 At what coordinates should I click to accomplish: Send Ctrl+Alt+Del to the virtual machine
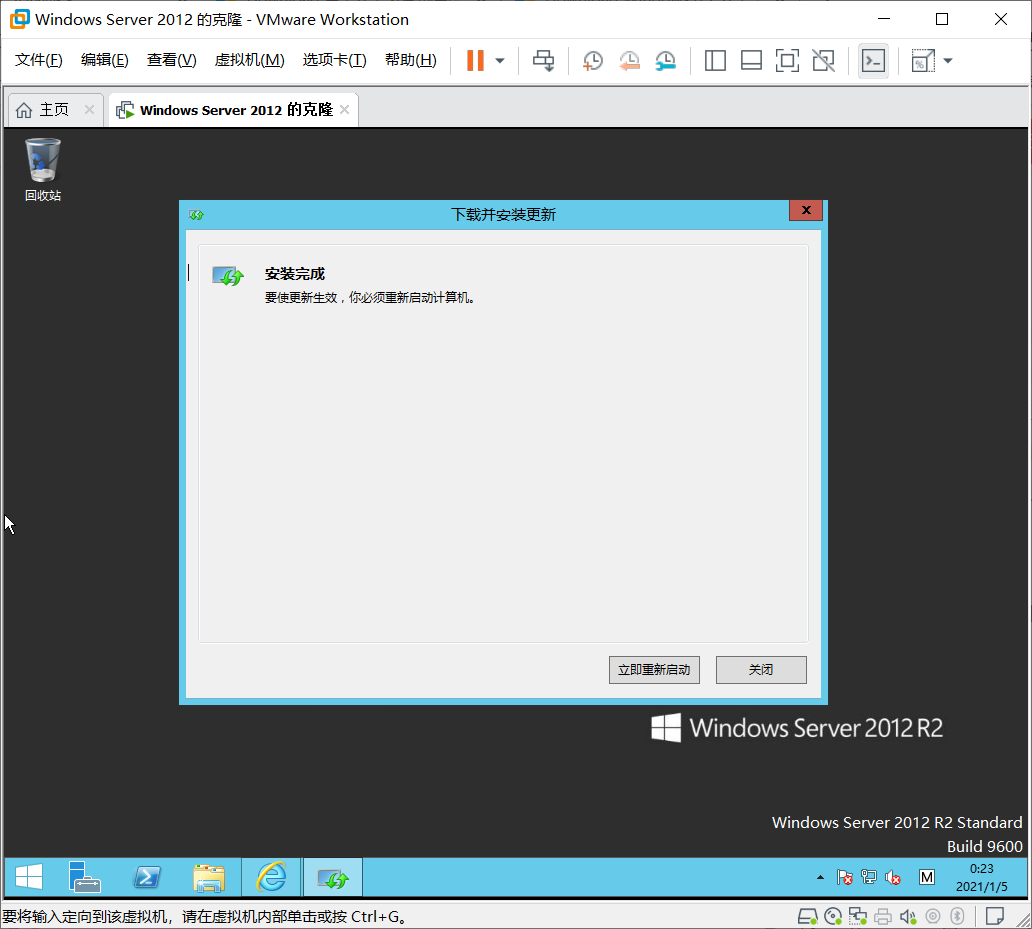543,60
